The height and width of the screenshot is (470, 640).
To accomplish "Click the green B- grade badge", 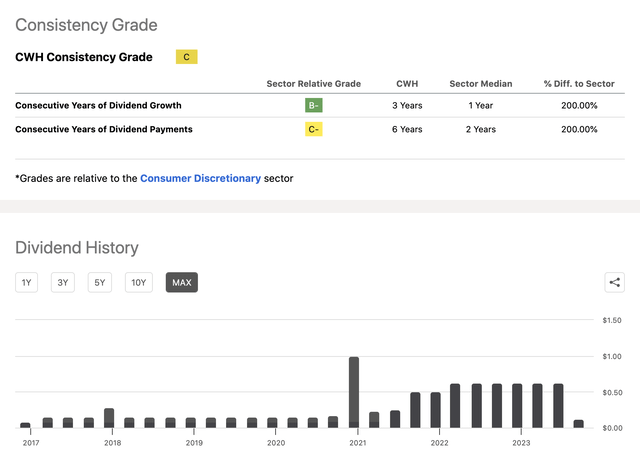I will coord(313,105).
